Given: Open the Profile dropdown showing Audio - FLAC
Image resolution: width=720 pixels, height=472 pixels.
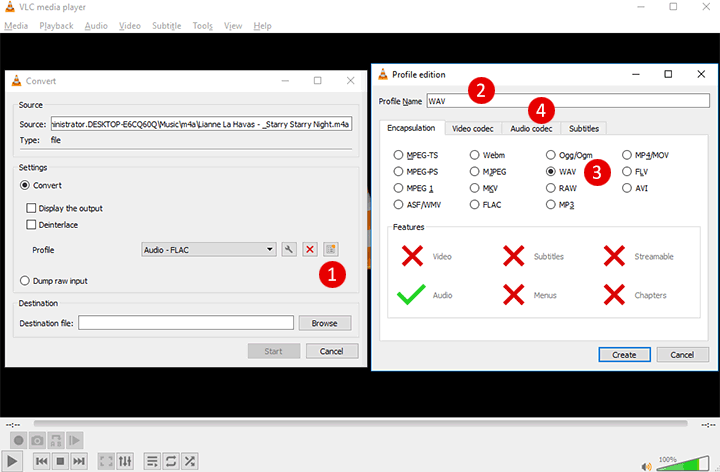Looking at the screenshot, I should coord(209,249).
